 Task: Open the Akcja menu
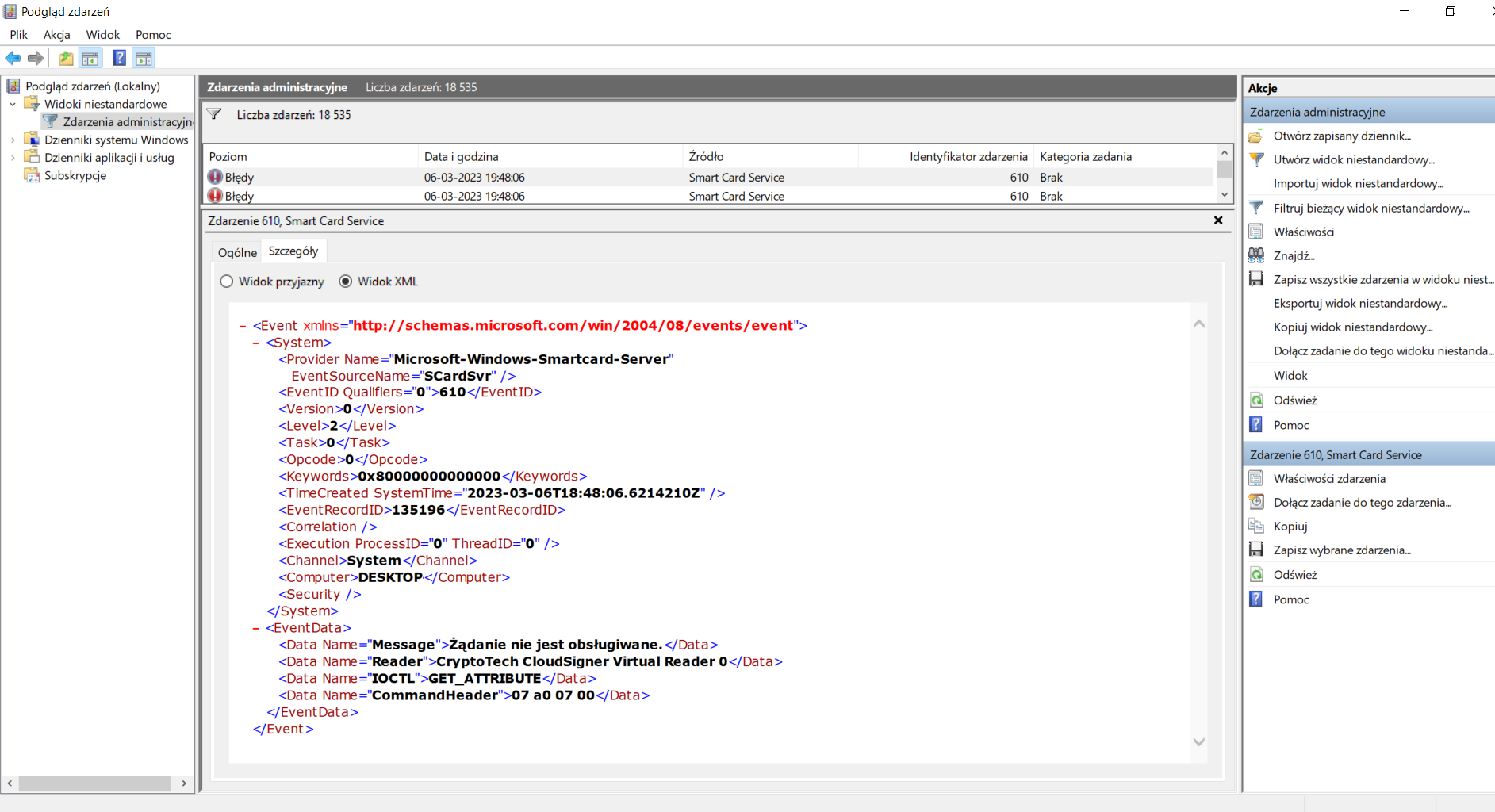coord(57,35)
